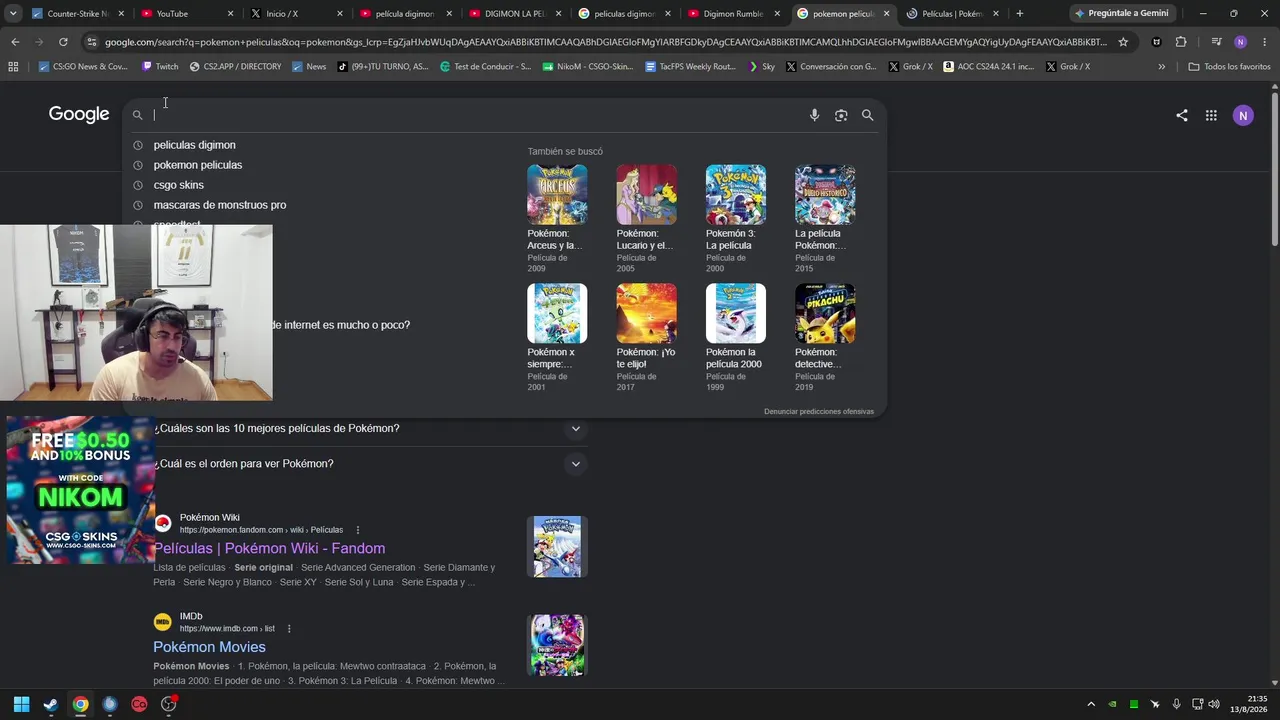View site information for google.com
This screenshot has width=1280, height=720.
[92, 42]
